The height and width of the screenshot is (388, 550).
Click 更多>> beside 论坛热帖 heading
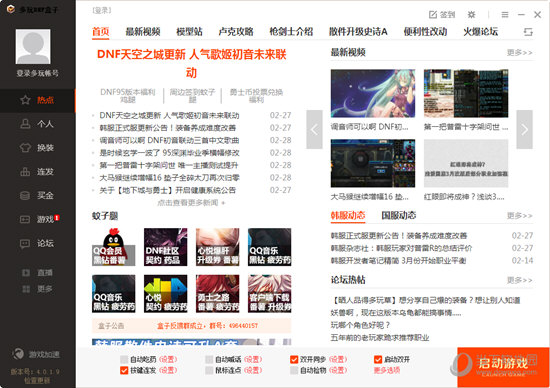click(519, 280)
